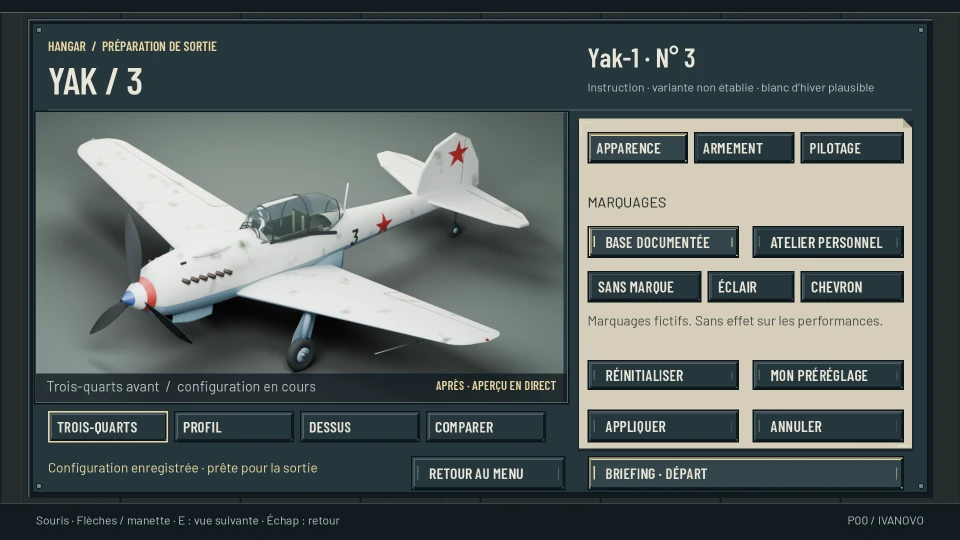Cancel changes with Annuler

[828, 426]
